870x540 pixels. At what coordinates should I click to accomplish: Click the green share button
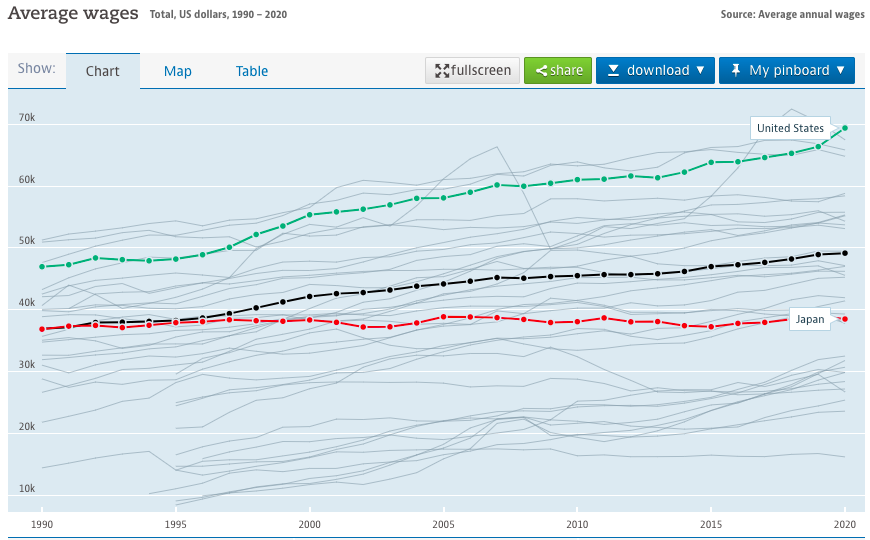pyautogui.click(x=558, y=70)
